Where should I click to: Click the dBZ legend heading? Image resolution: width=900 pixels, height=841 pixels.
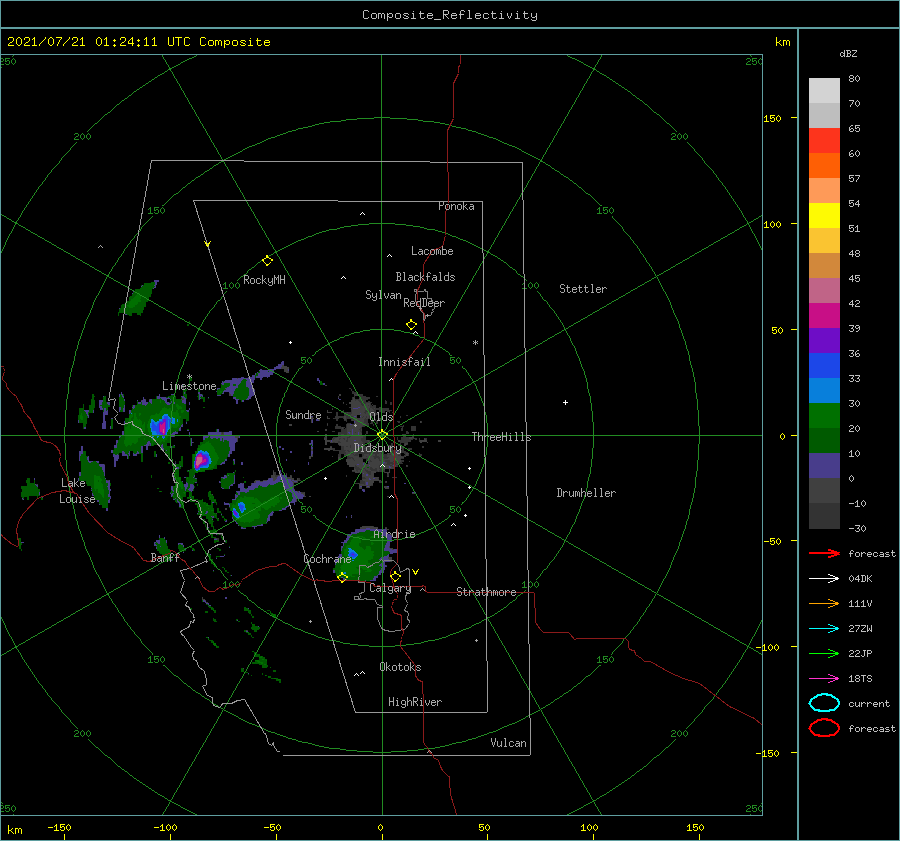pyautogui.click(x=848, y=53)
